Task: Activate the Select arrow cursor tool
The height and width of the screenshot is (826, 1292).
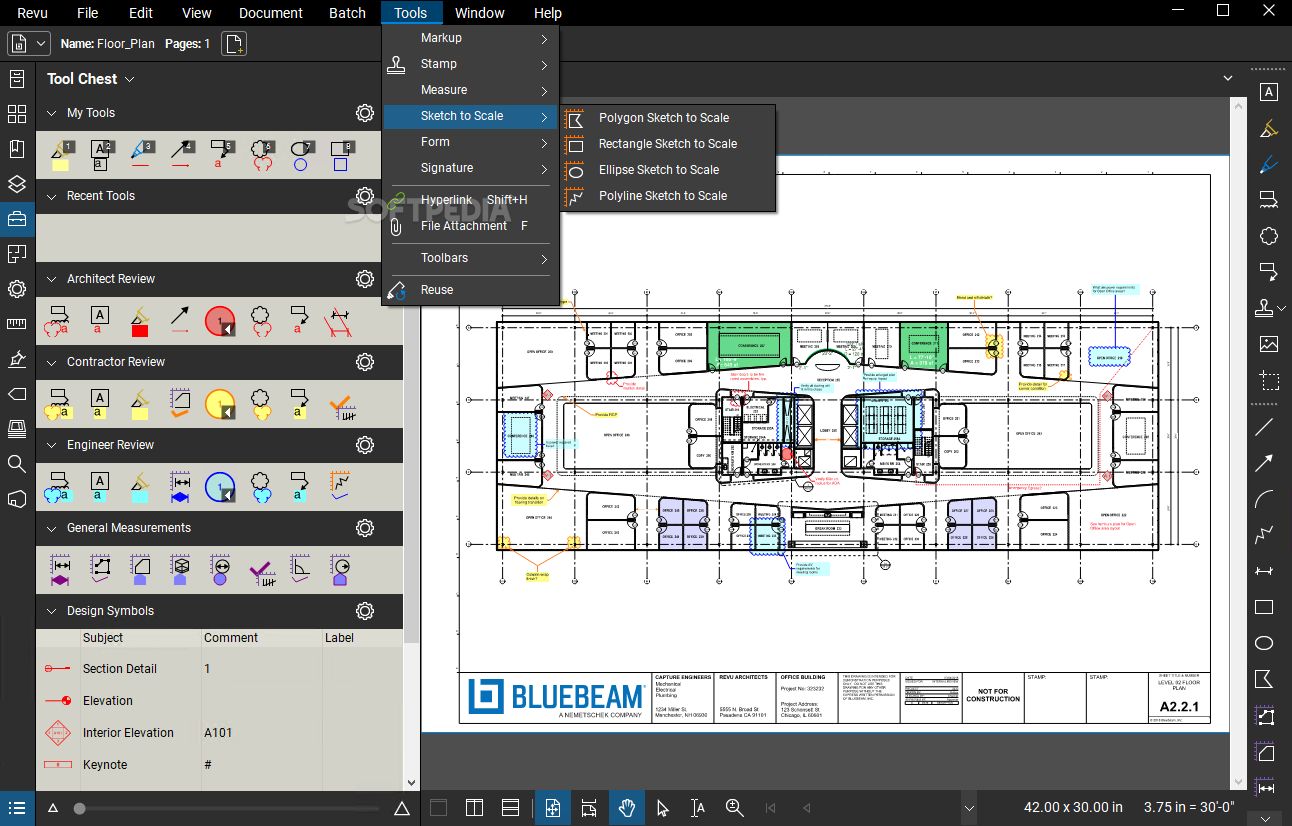Action: click(662, 808)
